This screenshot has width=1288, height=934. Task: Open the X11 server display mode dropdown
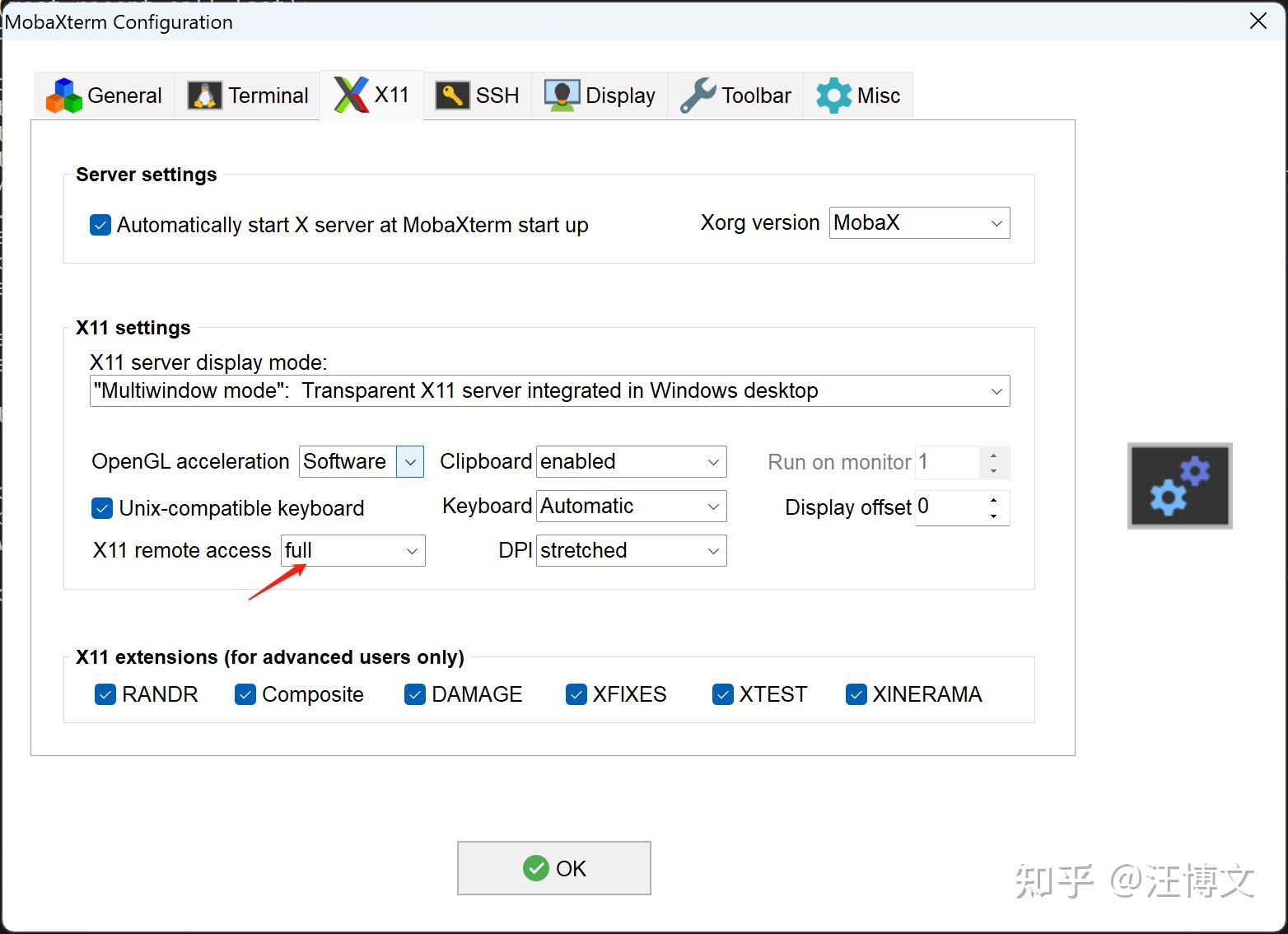coord(996,390)
